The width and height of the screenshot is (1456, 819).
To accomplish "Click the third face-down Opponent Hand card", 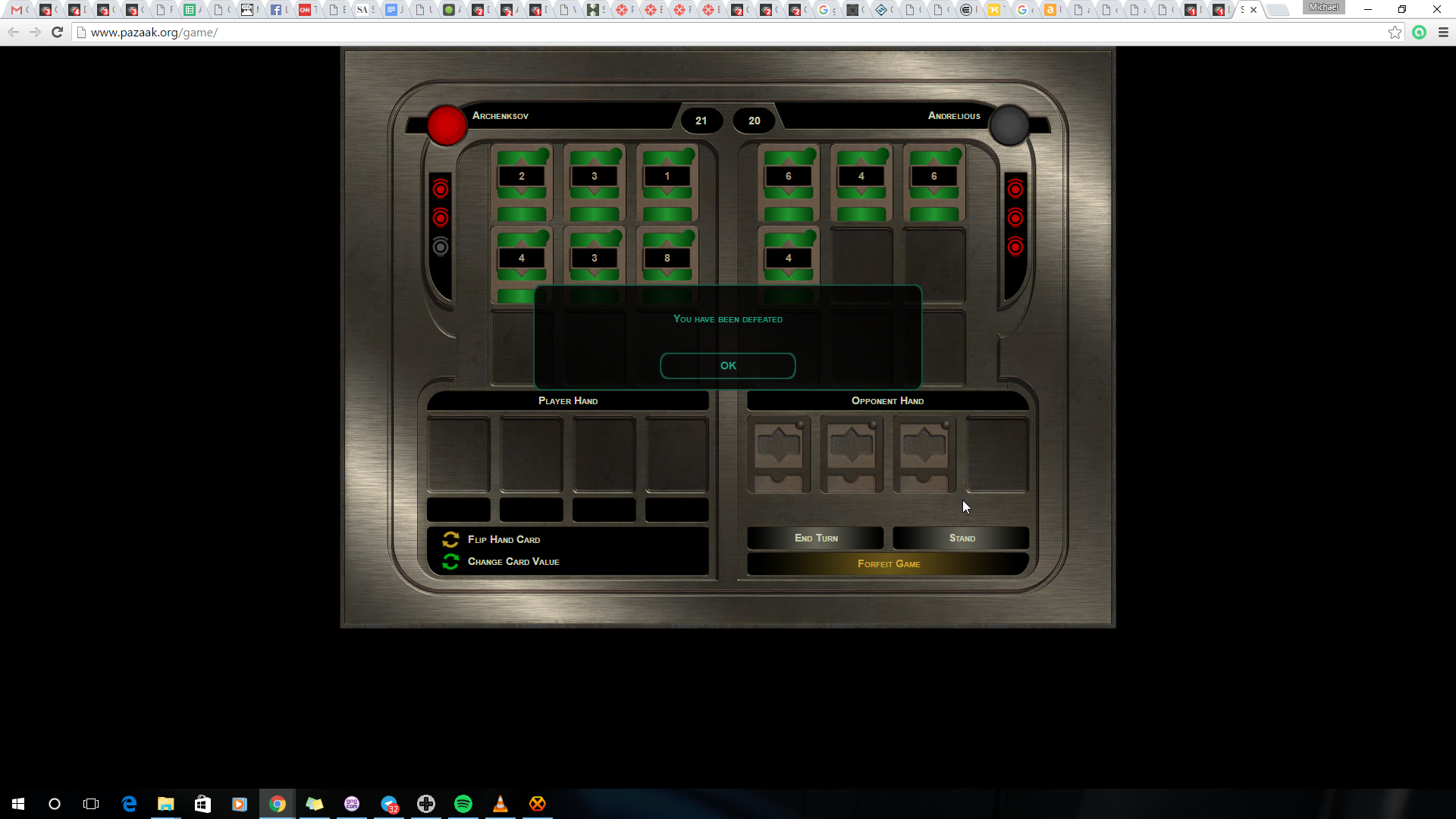I will coord(924,455).
